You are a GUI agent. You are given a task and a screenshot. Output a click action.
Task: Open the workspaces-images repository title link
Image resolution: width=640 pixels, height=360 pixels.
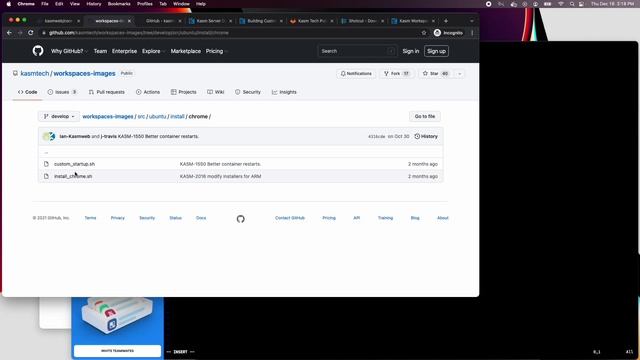(84, 73)
